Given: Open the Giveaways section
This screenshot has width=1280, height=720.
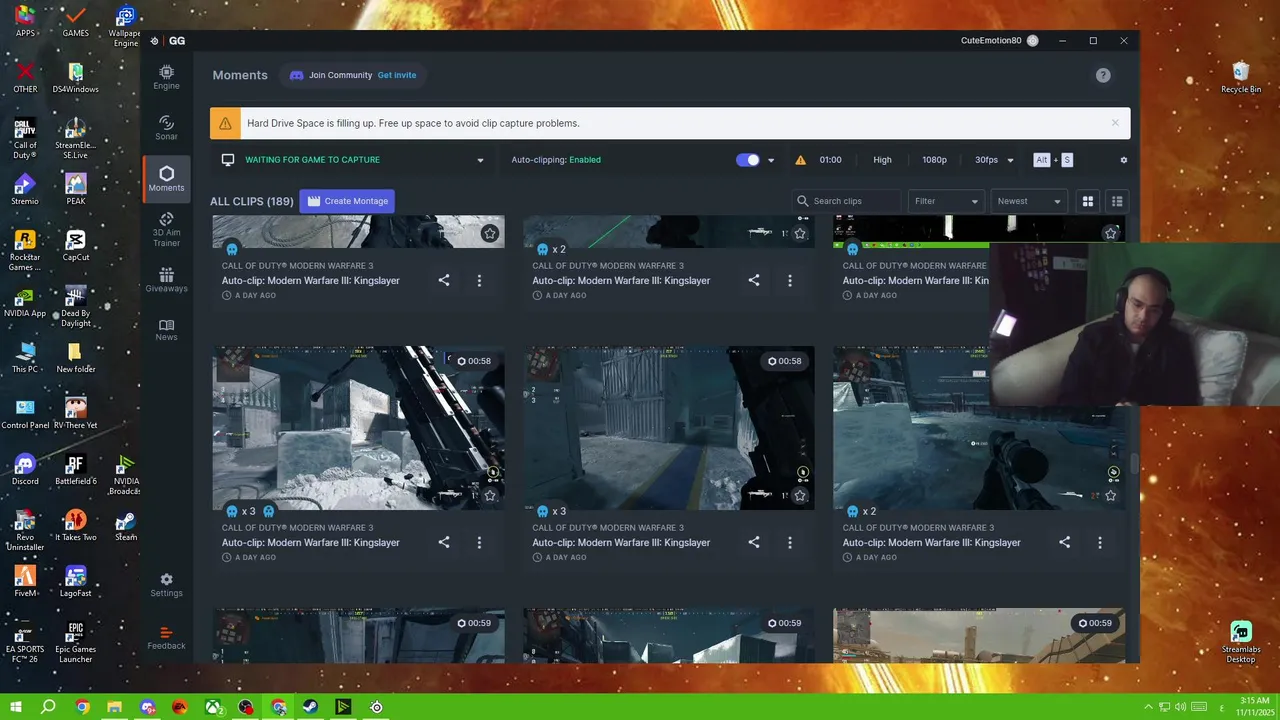Looking at the screenshot, I should tap(166, 280).
